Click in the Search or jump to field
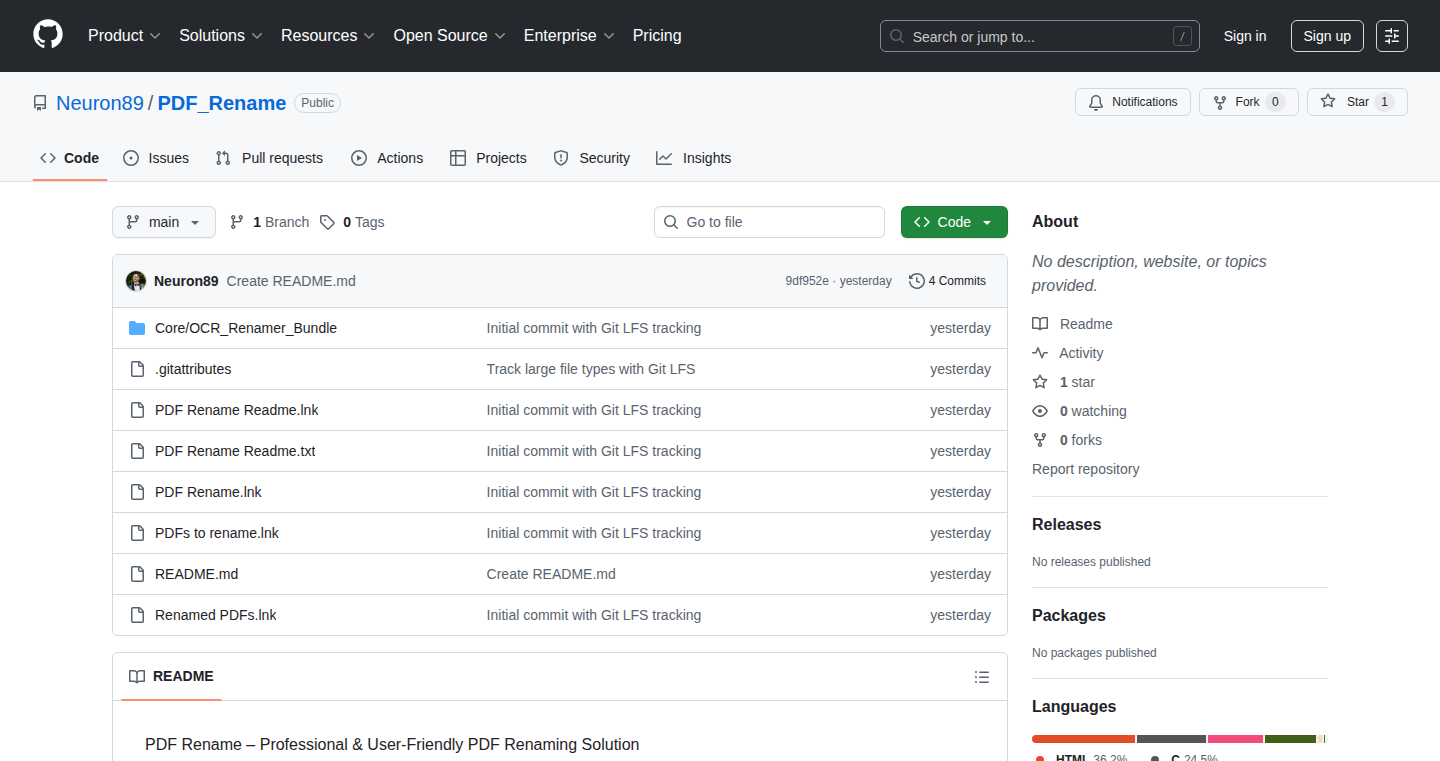This screenshot has width=1440, height=761. pos(1040,36)
